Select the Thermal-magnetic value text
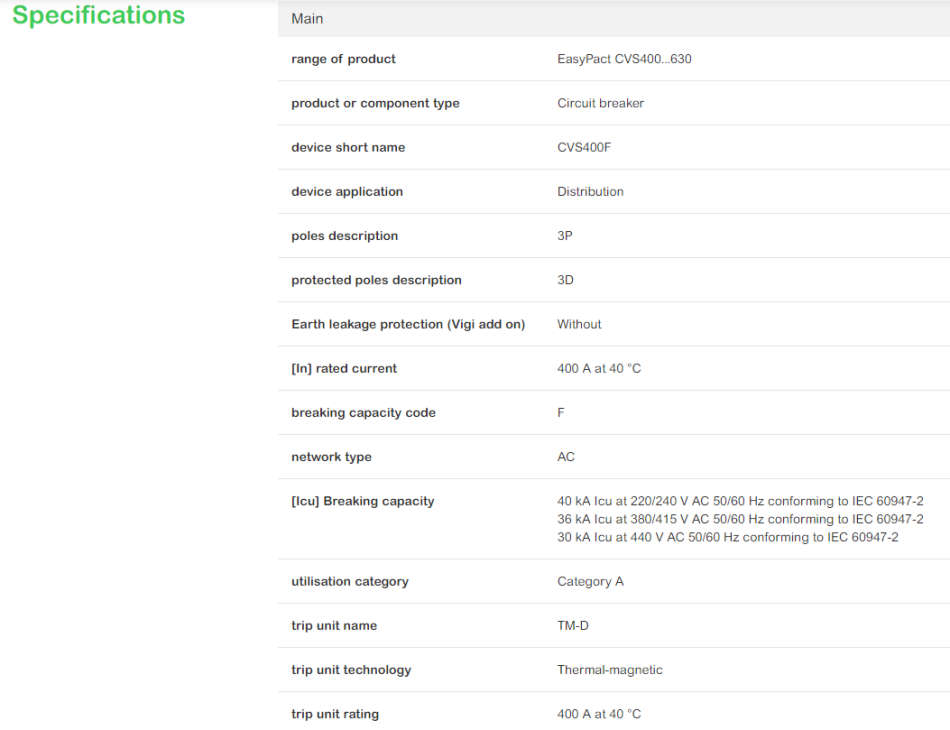Screen dimensions: 950x730 click(609, 670)
